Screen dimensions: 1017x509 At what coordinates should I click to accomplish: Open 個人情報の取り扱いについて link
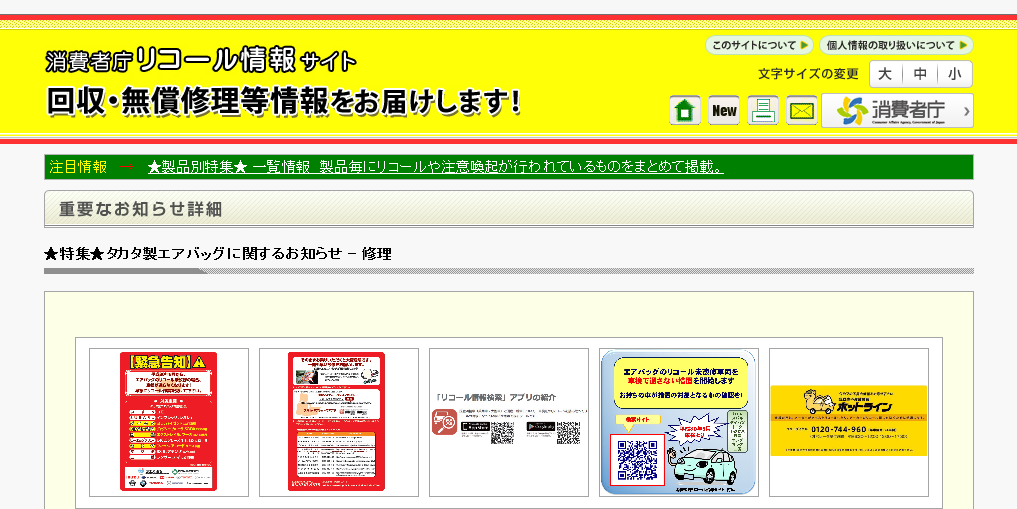point(896,45)
